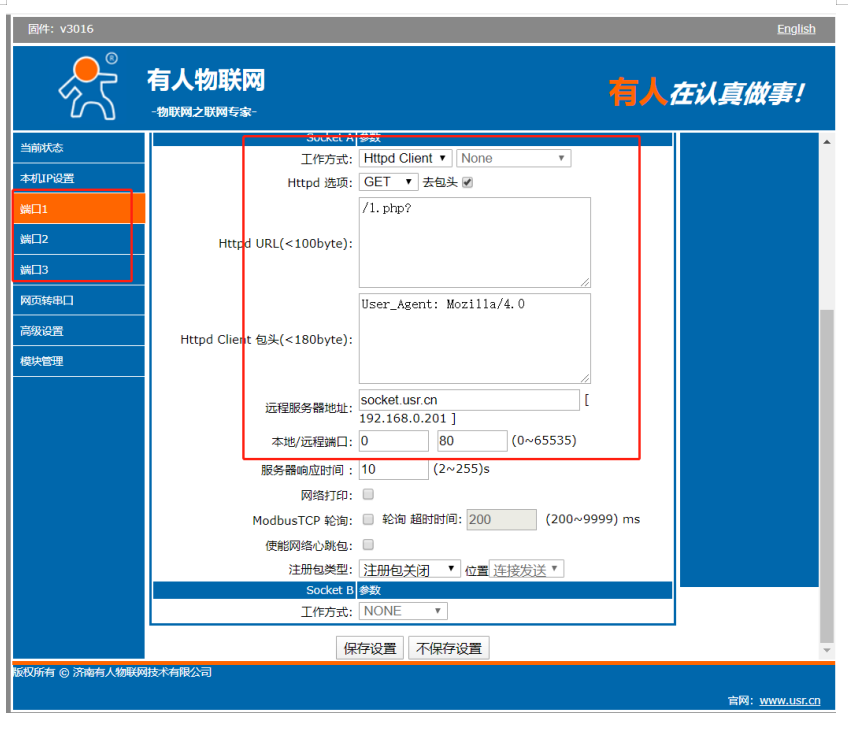This screenshot has width=848, height=730.
Task: Switch language via English link
Action: point(796,29)
